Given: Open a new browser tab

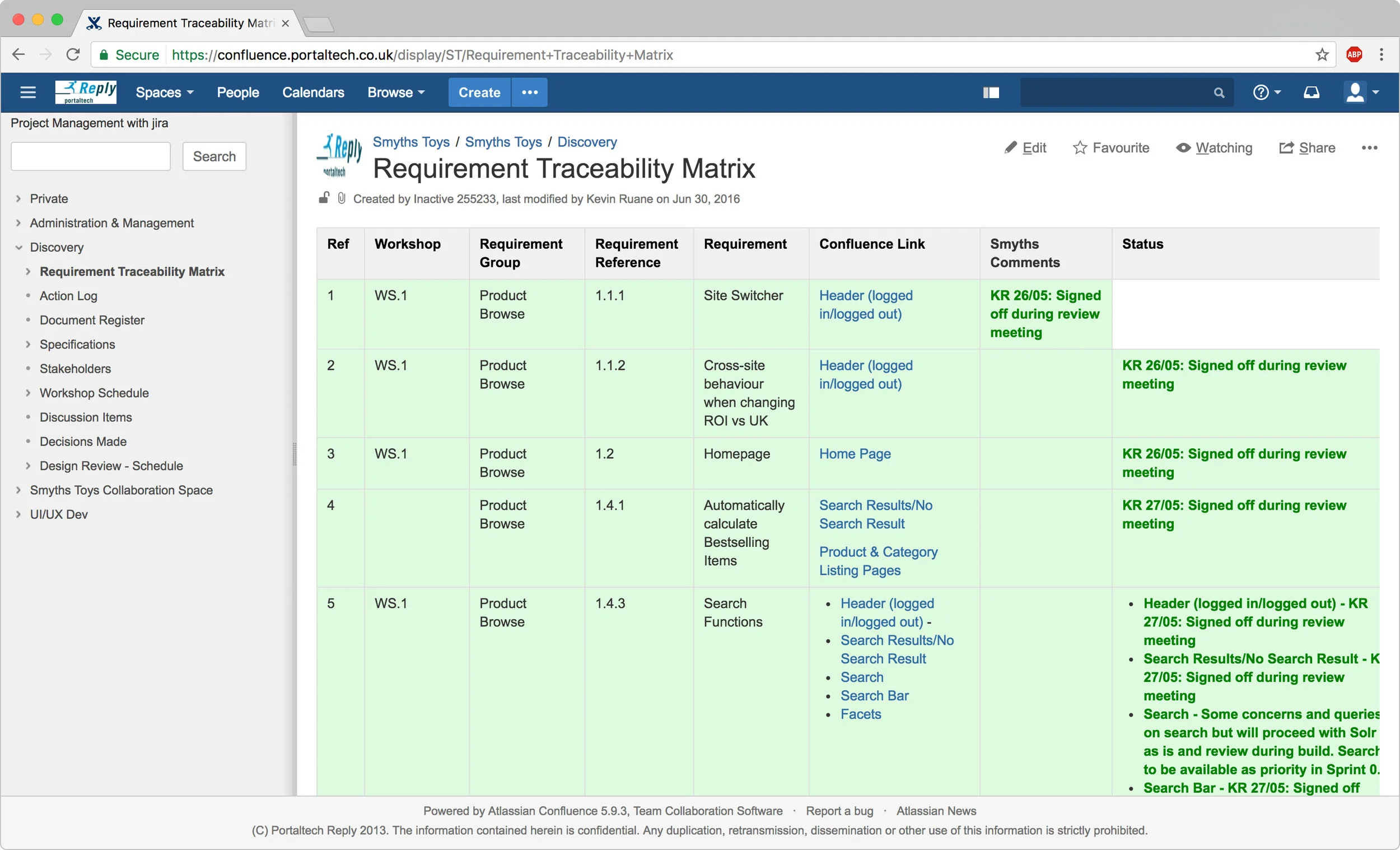Looking at the screenshot, I should [319, 25].
